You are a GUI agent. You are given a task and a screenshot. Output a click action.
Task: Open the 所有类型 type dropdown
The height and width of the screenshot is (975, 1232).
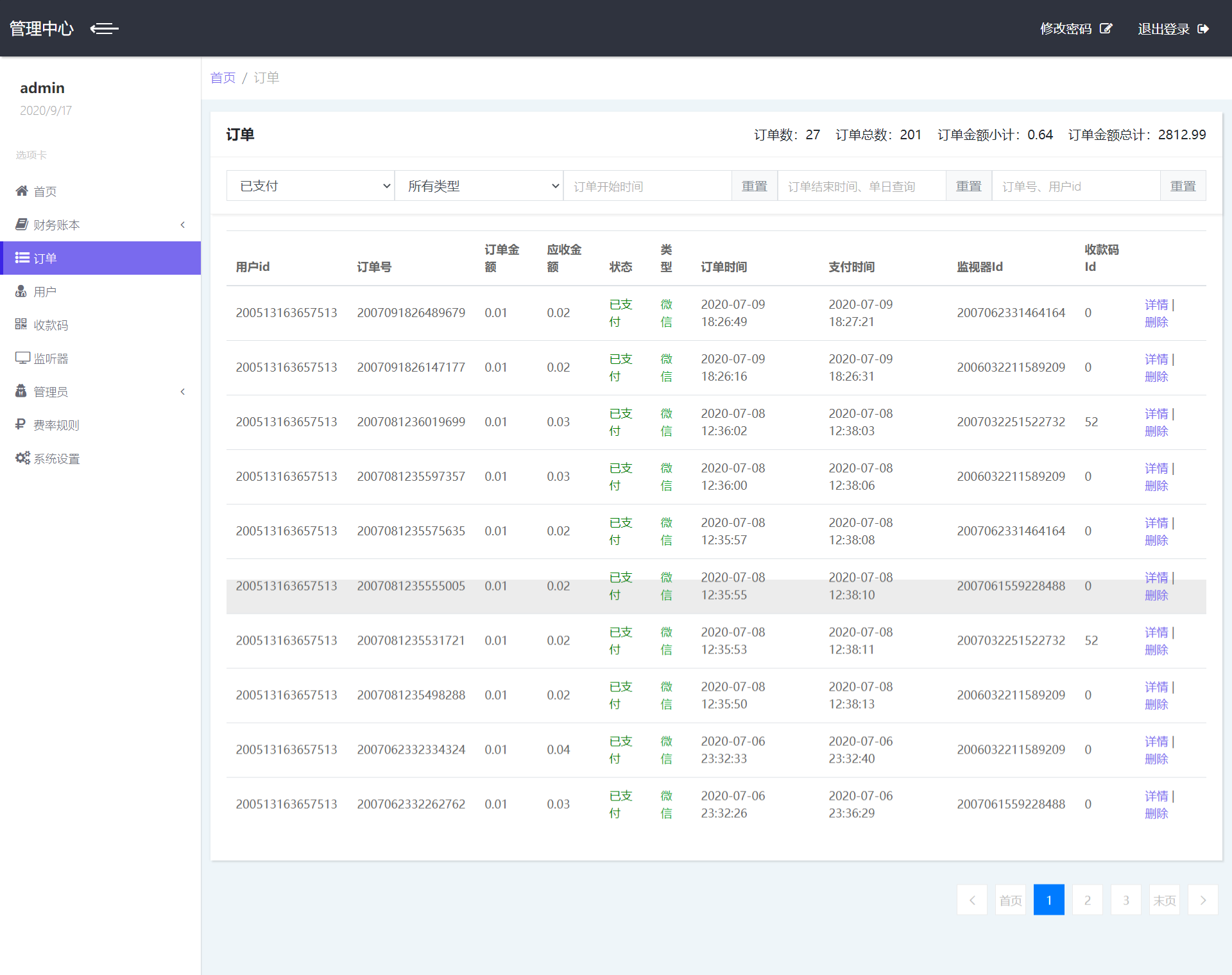click(x=479, y=186)
